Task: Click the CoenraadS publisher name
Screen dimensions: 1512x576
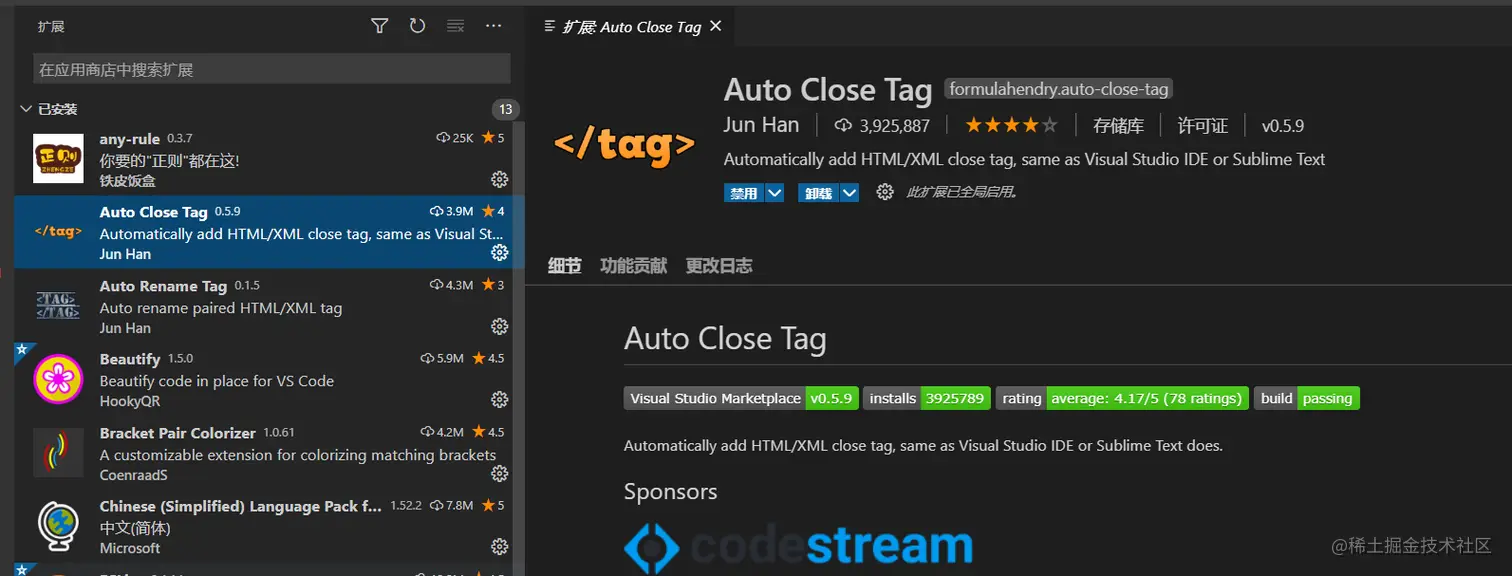Action: (x=134, y=475)
